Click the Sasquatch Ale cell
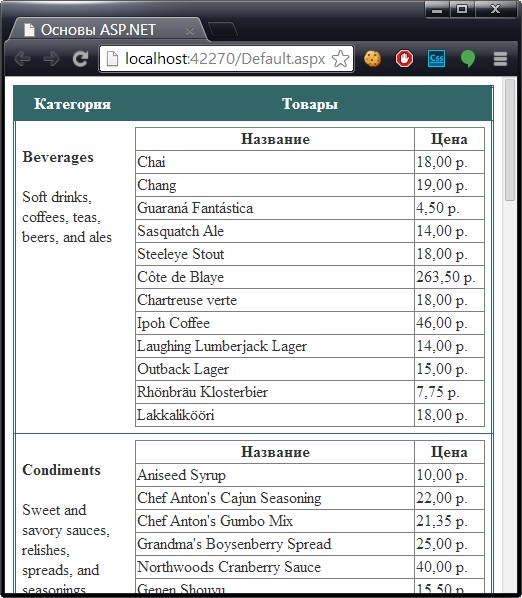This screenshot has width=522, height=598. pyautogui.click(x=275, y=231)
